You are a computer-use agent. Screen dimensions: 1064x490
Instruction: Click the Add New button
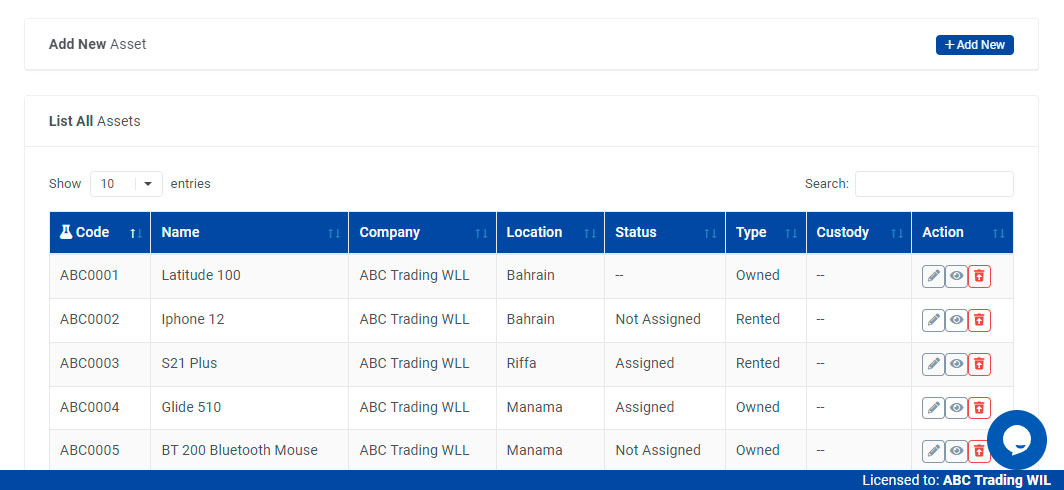click(974, 45)
